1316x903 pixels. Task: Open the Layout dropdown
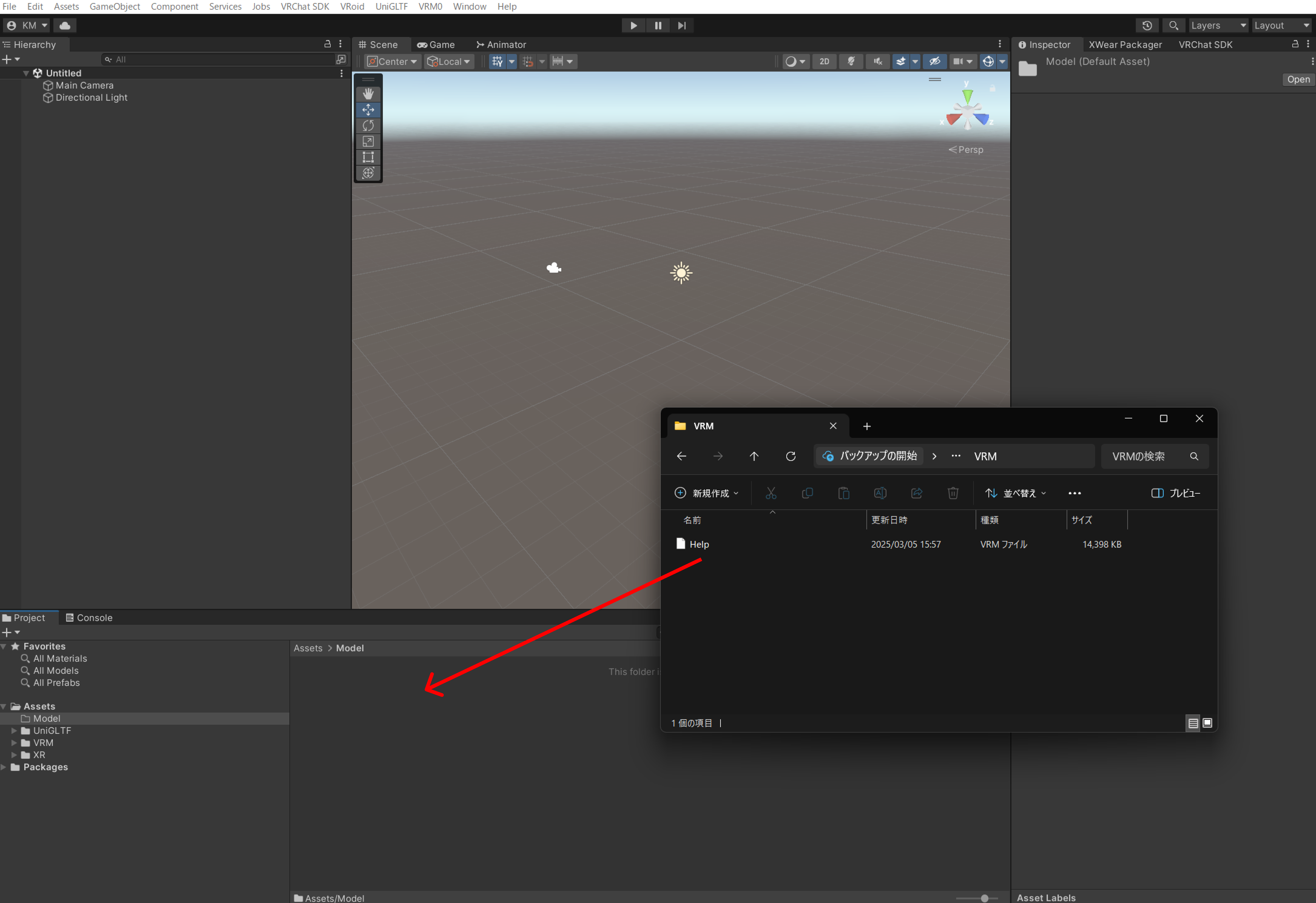[1282, 25]
